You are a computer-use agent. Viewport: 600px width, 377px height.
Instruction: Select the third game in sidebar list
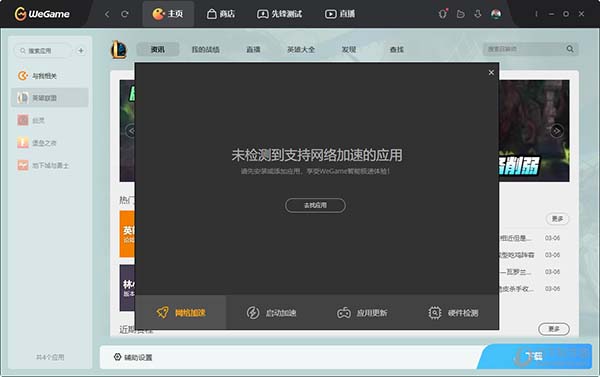coord(50,121)
